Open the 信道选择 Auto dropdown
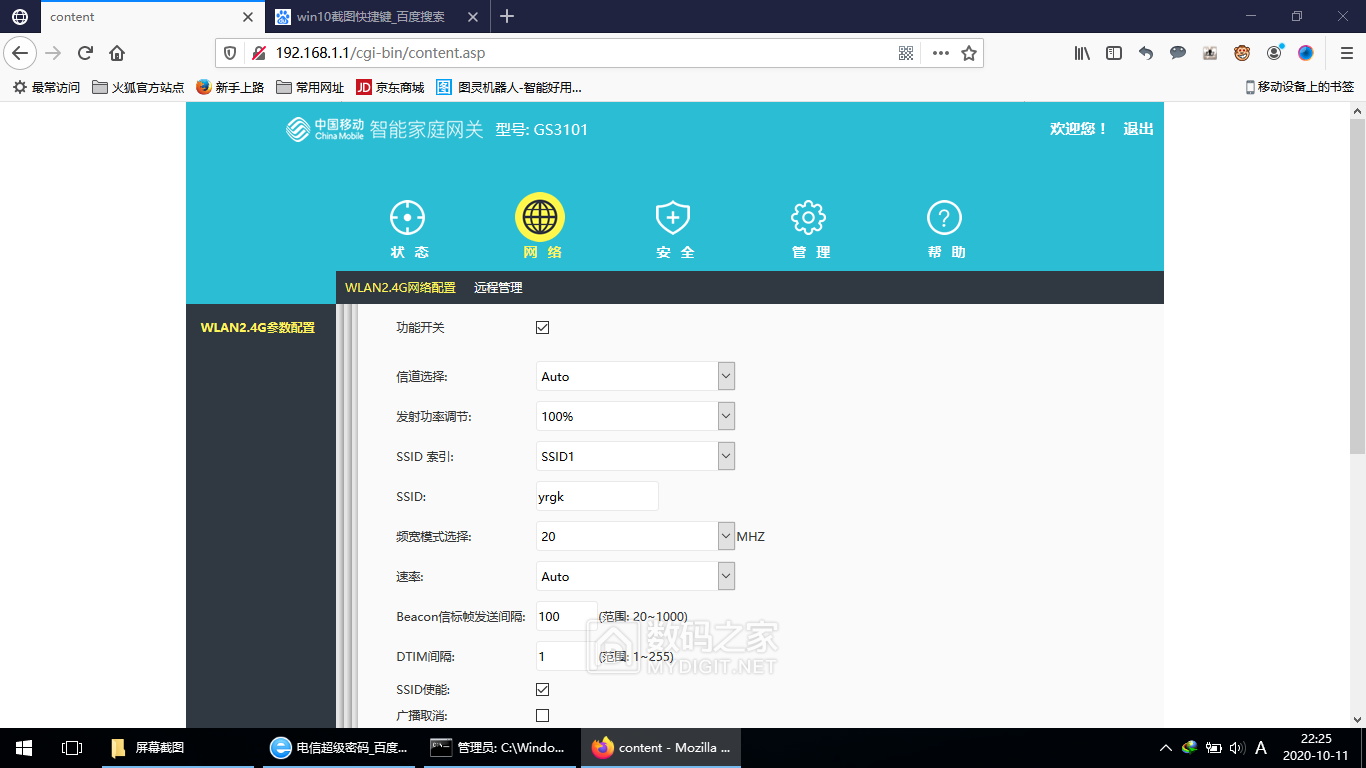This screenshot has height=768, width=1366. click(x=636, y=376)
